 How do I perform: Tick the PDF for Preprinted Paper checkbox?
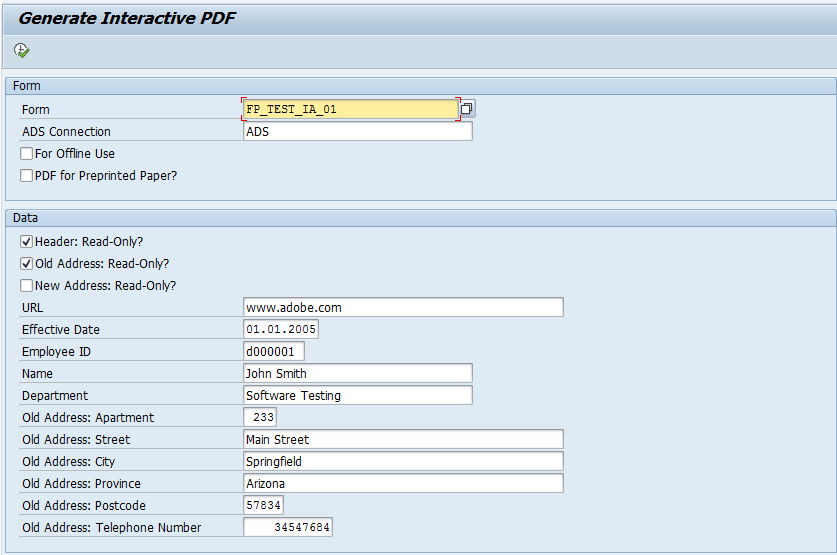[26, 176]
